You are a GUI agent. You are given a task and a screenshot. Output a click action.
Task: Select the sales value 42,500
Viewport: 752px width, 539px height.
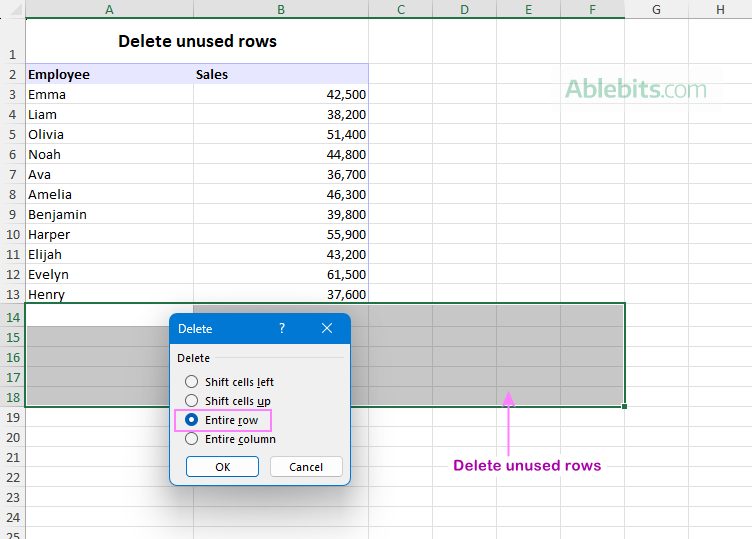click(281, 94)
